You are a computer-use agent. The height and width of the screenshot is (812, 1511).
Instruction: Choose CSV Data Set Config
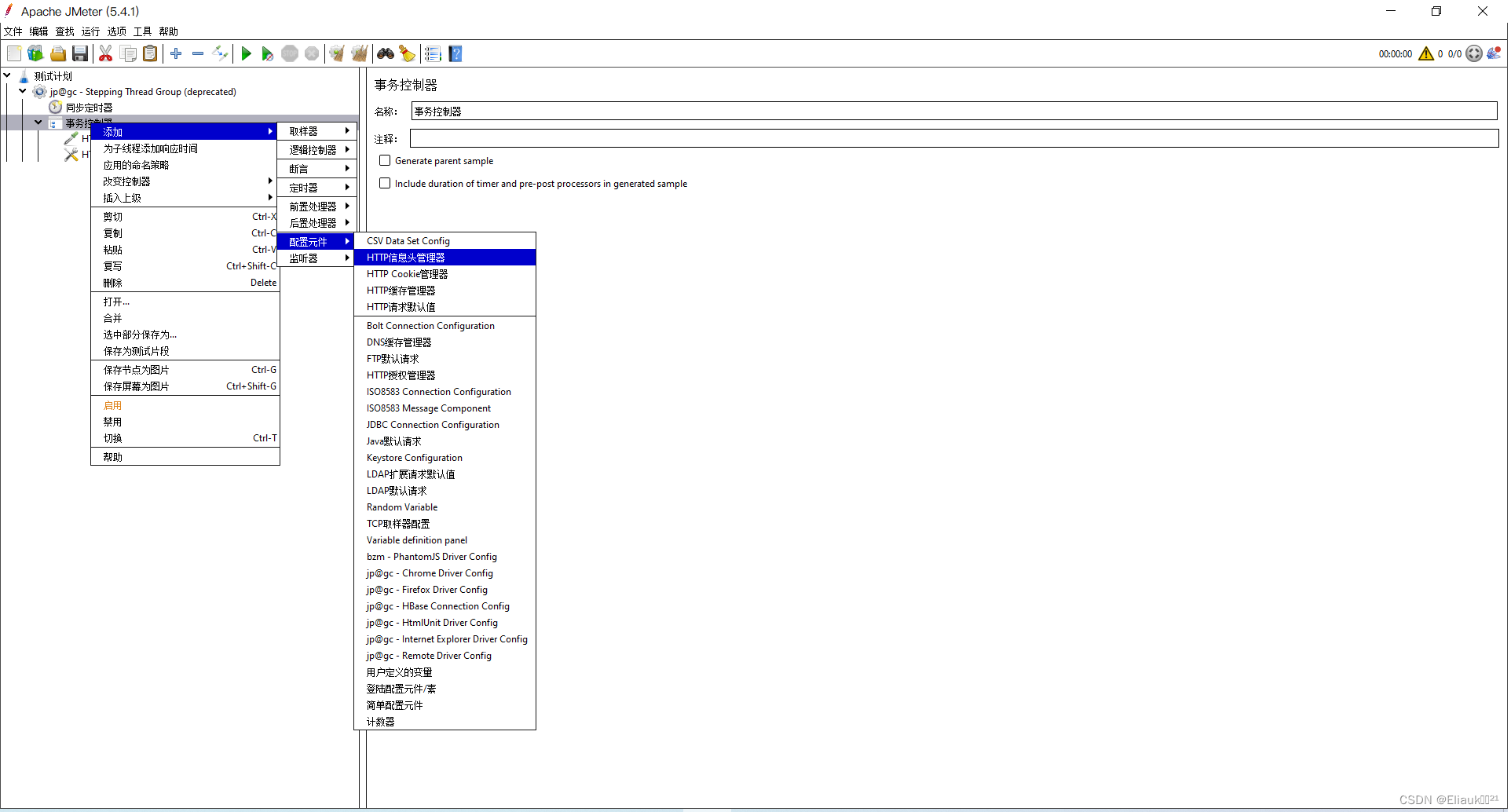(445, 241)
